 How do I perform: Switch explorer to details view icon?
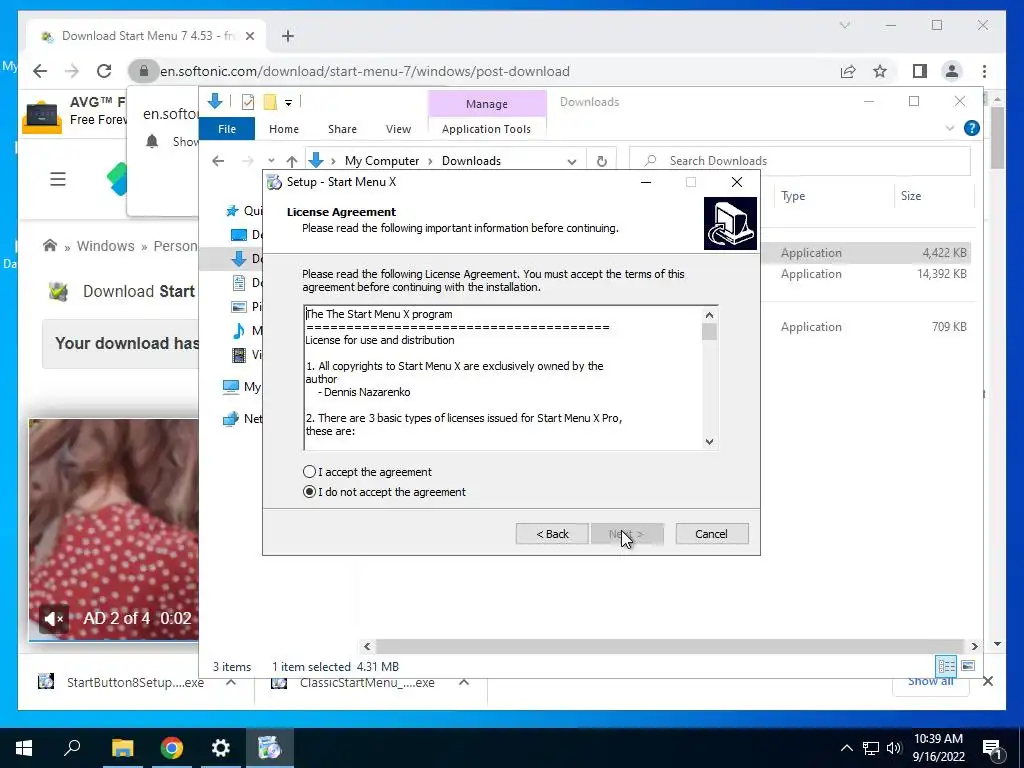[946, 665]
